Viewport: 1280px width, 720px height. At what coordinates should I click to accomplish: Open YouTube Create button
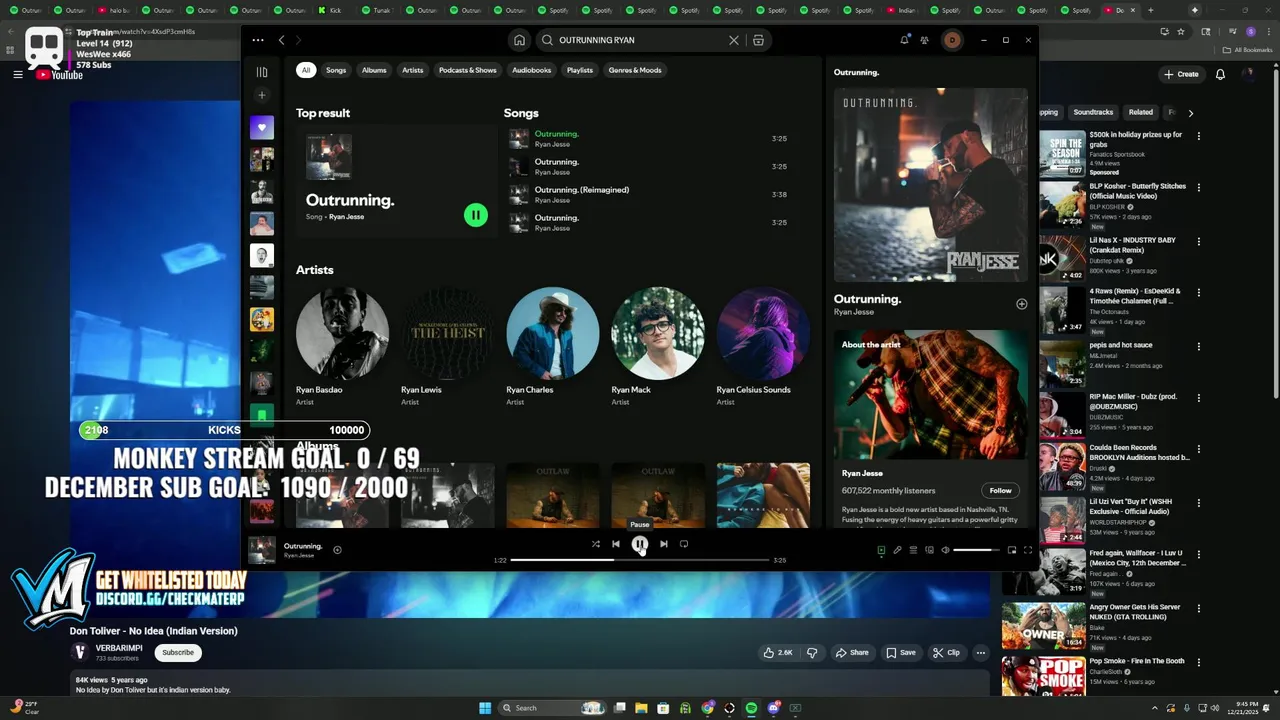(1181, 74)
